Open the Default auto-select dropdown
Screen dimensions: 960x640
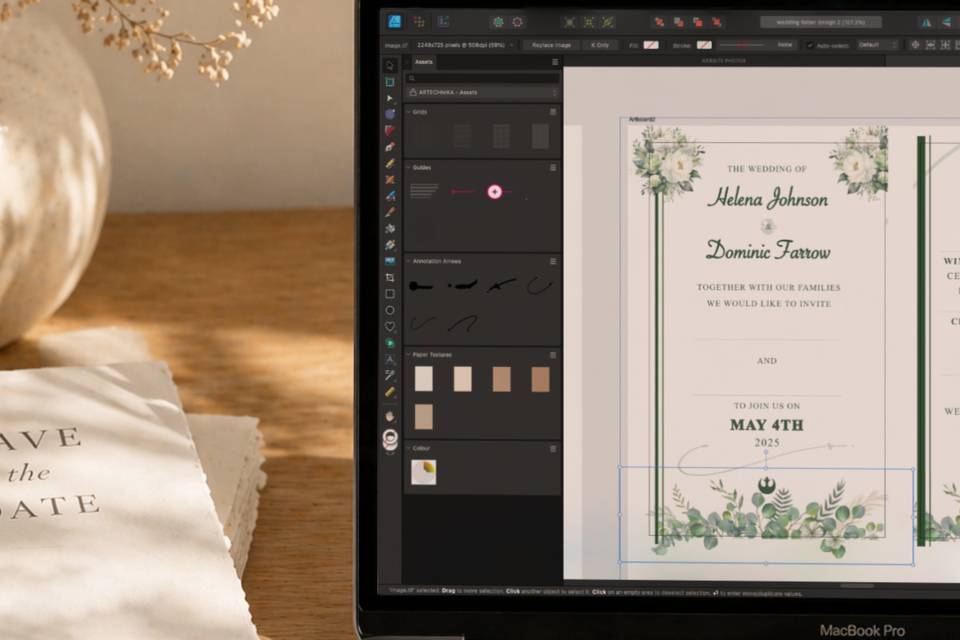coord(877,45)
